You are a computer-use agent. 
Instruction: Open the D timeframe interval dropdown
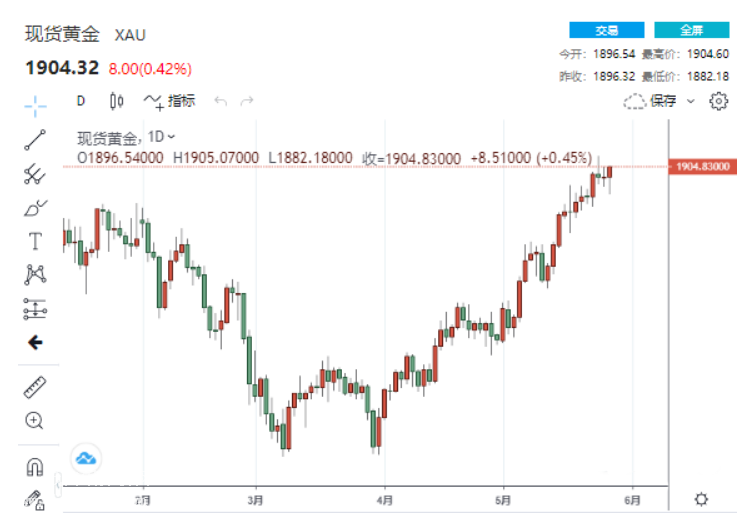[x=81, y=100]
